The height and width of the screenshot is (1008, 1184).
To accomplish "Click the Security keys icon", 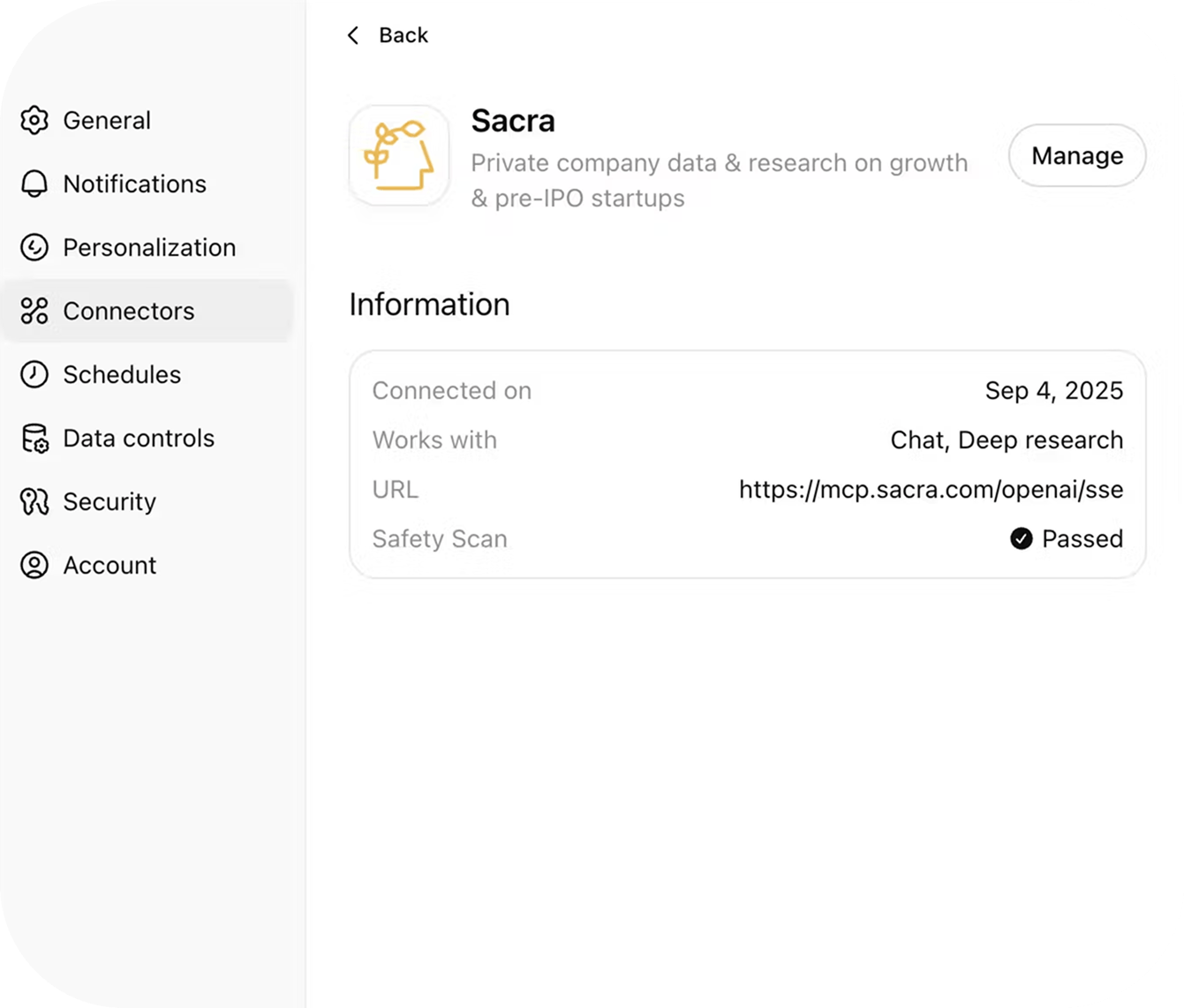I will (x=34, y=501).
